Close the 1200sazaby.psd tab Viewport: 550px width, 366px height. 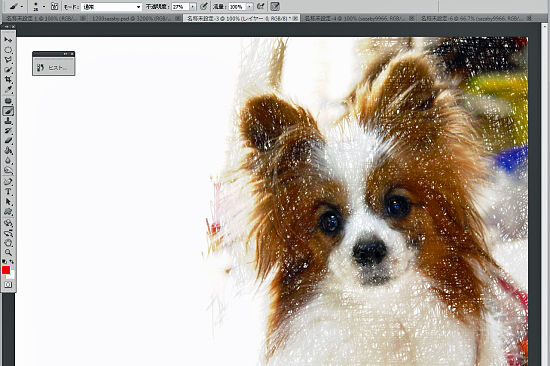(178, 18)
